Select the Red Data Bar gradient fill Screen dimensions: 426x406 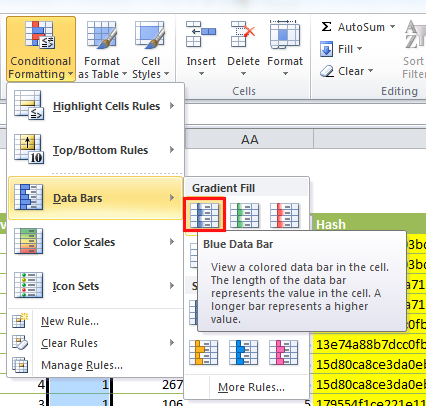[x=284, y=215]
